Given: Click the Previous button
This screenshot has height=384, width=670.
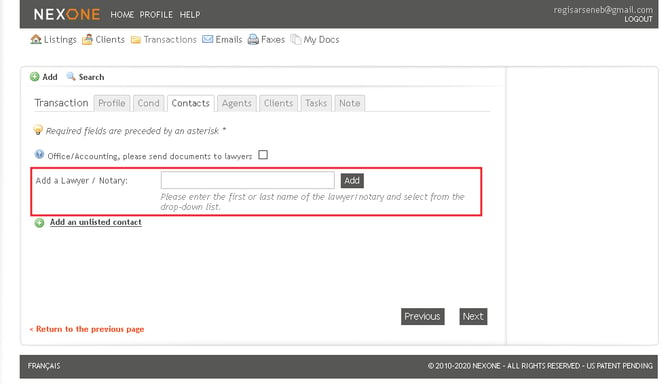Looking at the screenshot, I should [423, 317].
